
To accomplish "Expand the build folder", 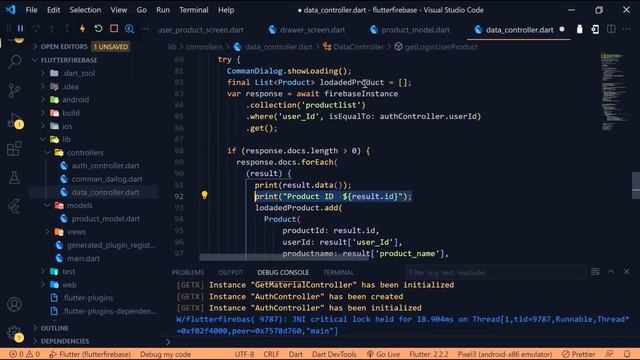I will click(x=71, y=113).
